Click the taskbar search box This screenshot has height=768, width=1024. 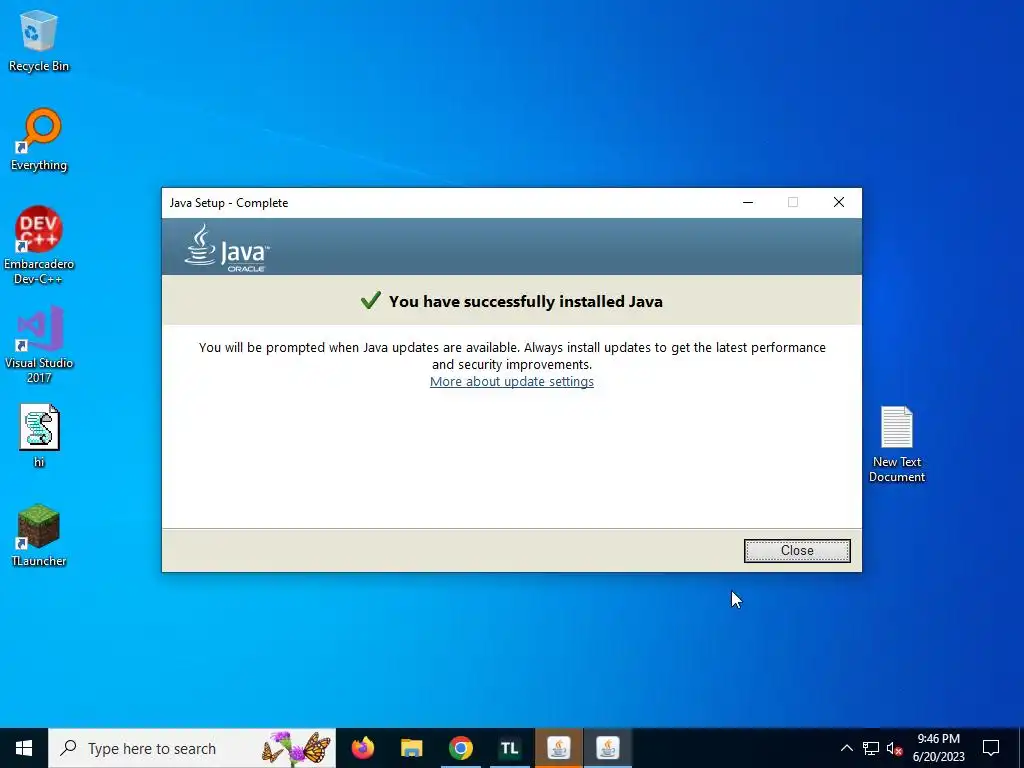(x=192, y=748)
